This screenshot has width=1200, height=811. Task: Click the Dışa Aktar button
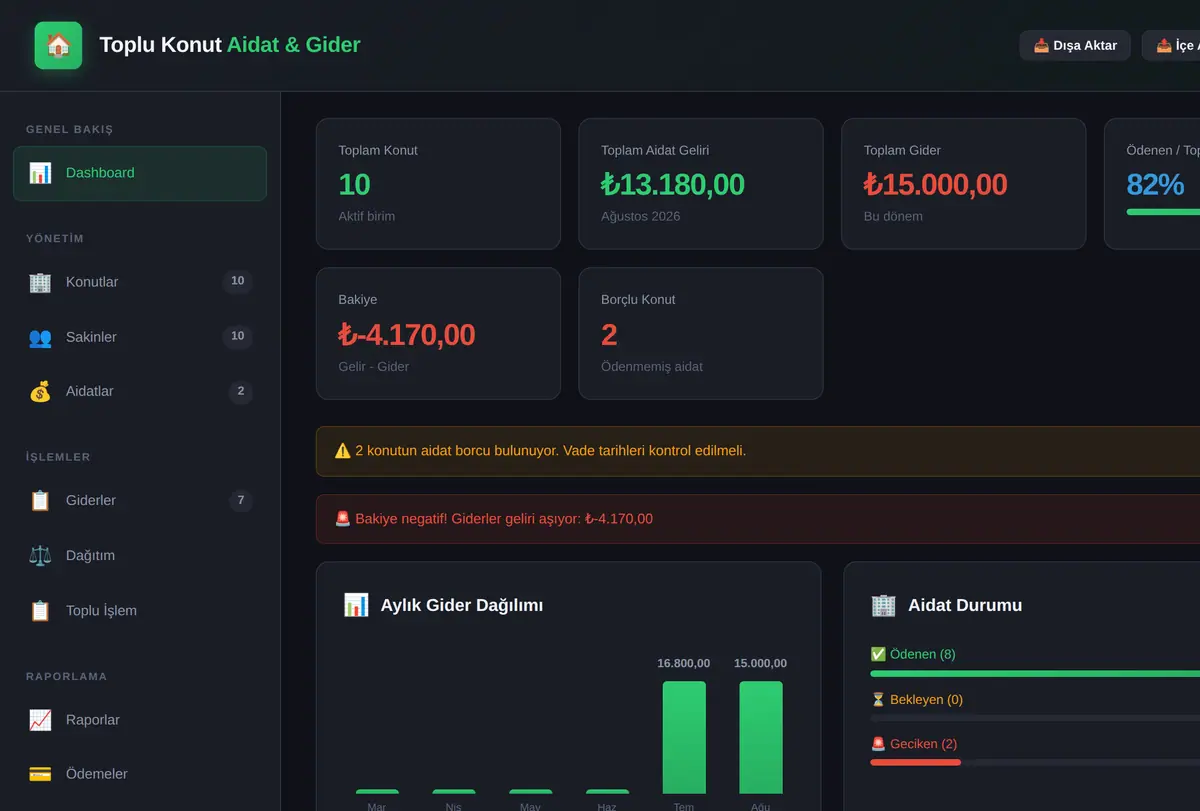pos(1075,45)
